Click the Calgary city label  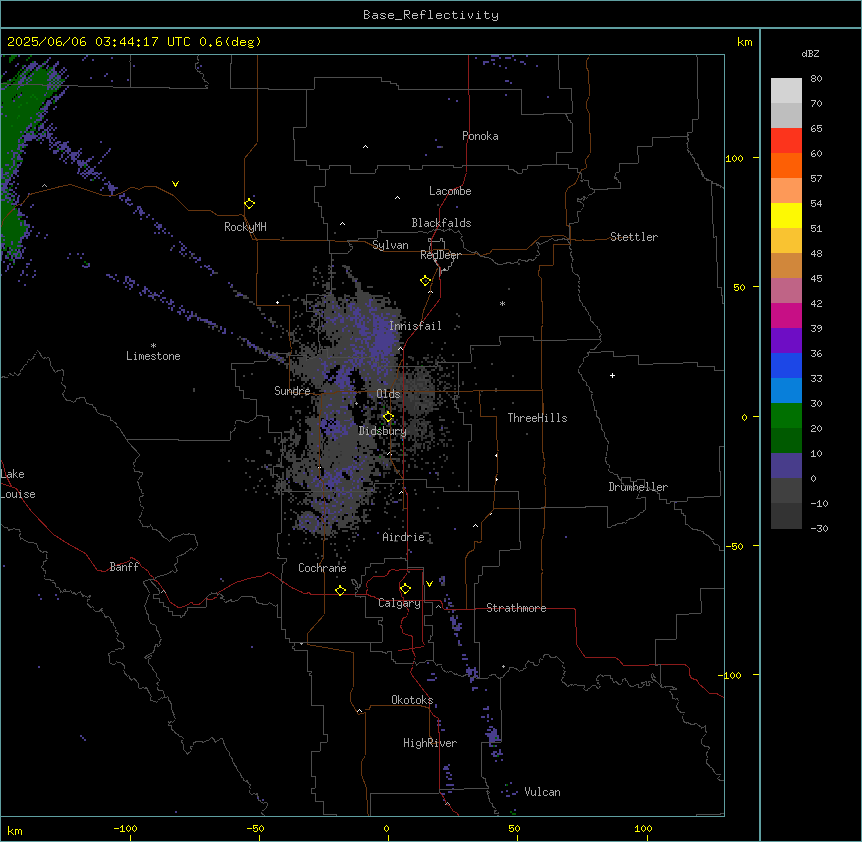click(x=399, y=603)
